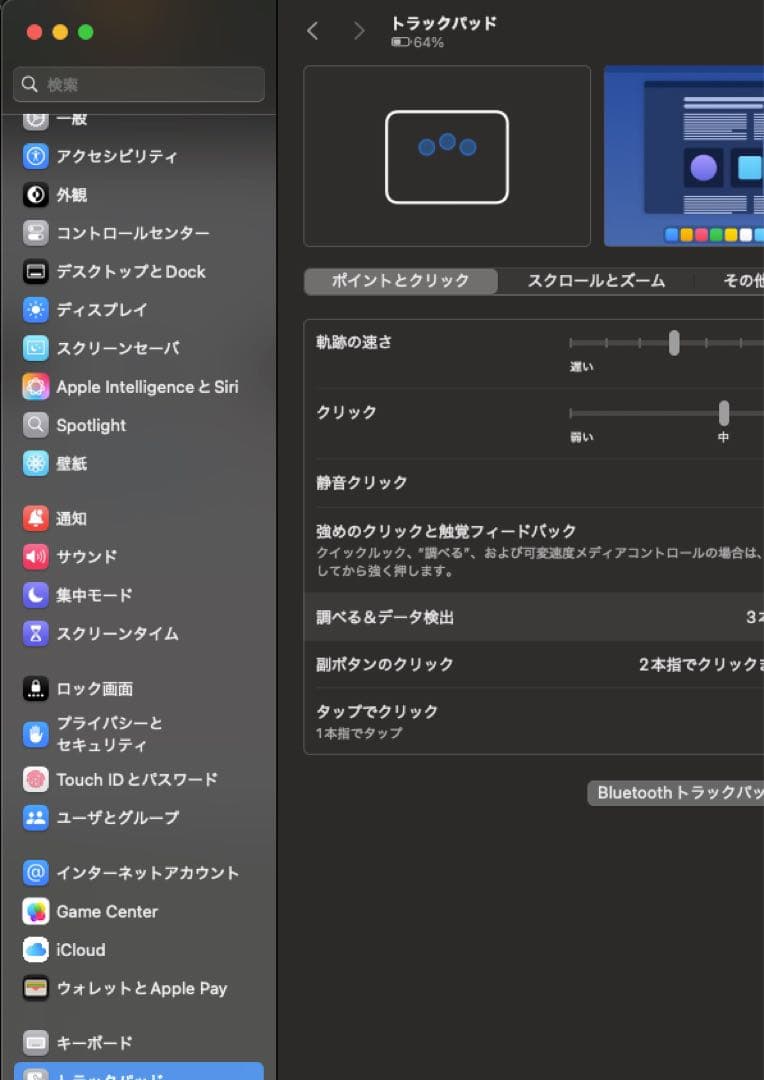764x1080 pixels.
Task: Switch to ポイントとクリック tab
Action: pyautogui.click(x=400, y=281)
